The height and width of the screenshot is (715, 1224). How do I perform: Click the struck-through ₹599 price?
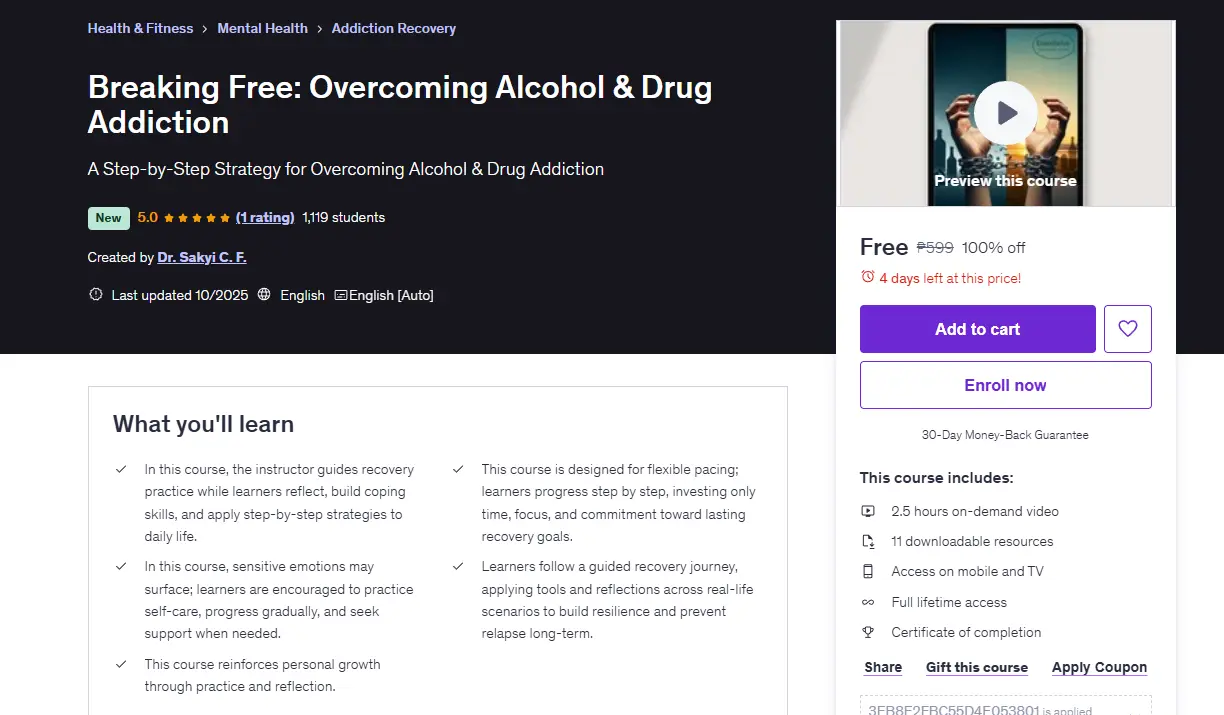click(935, 247)
